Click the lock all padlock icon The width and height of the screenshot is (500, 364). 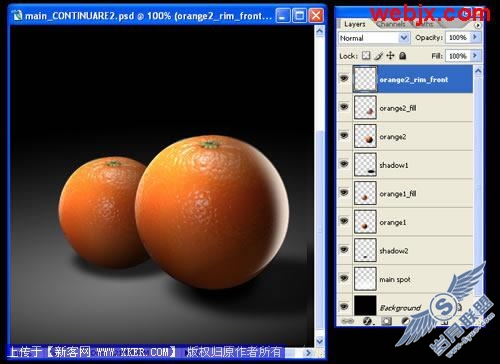(403, 56)
